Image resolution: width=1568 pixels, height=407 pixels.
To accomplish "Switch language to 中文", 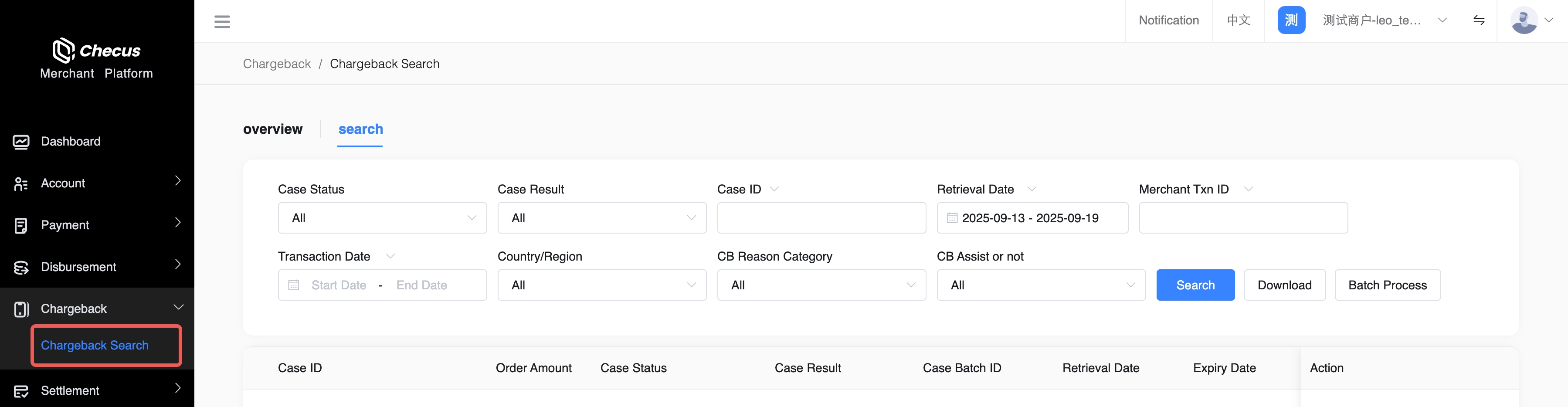I will (1238, 20).
